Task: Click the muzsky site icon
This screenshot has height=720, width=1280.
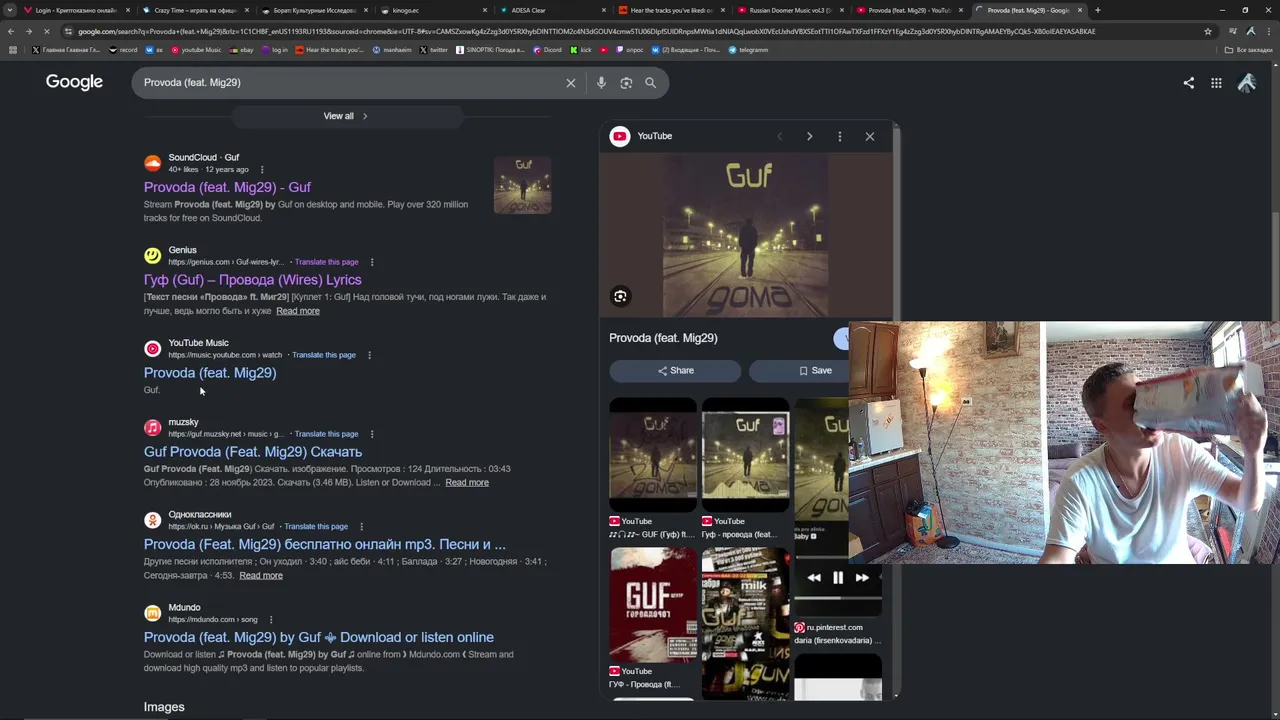Action: (152, 428)
